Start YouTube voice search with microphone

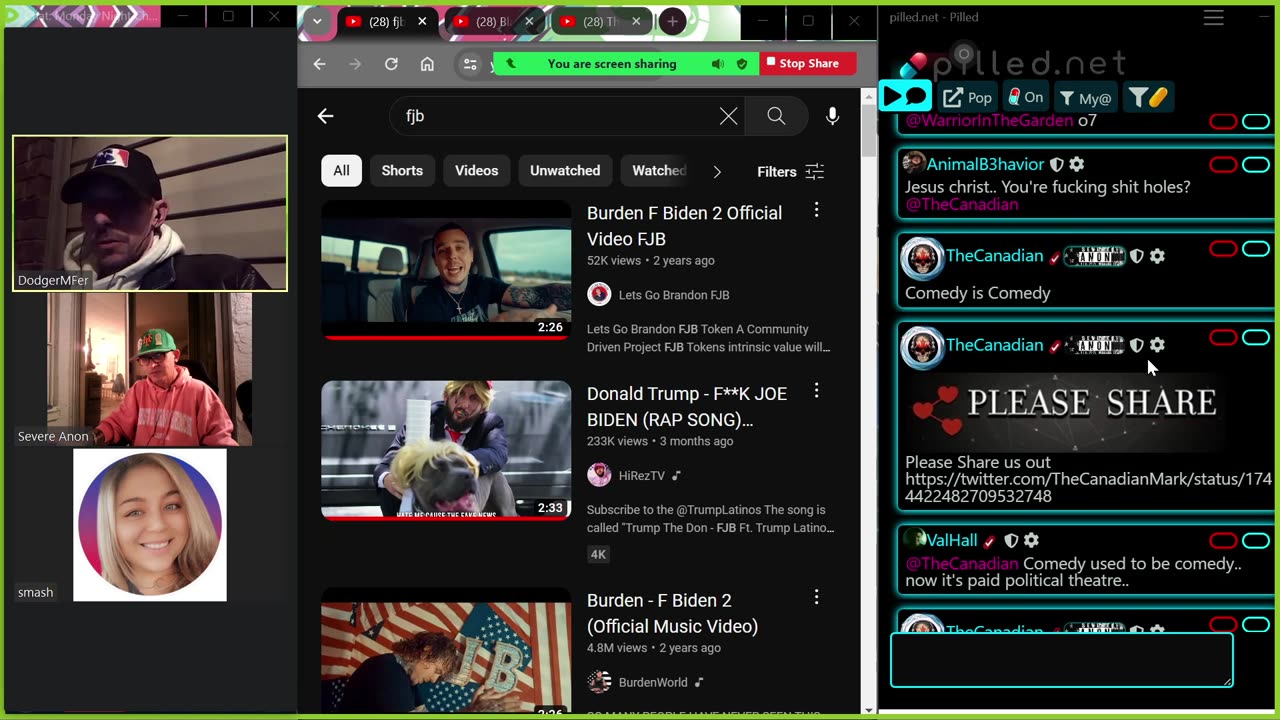pos(832,116)
